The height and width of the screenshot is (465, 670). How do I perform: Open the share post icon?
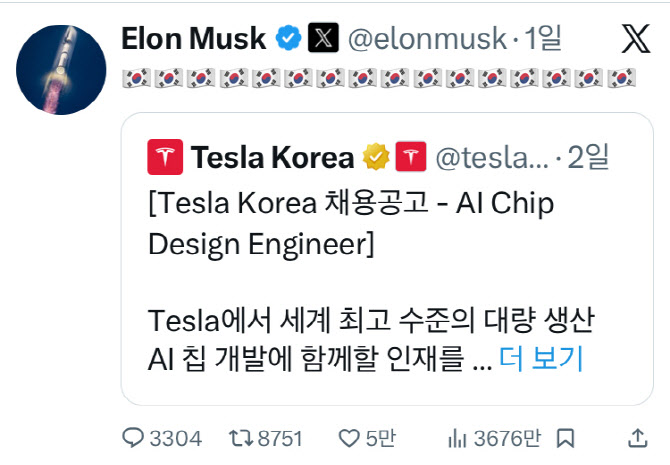(x=637, y=438)
